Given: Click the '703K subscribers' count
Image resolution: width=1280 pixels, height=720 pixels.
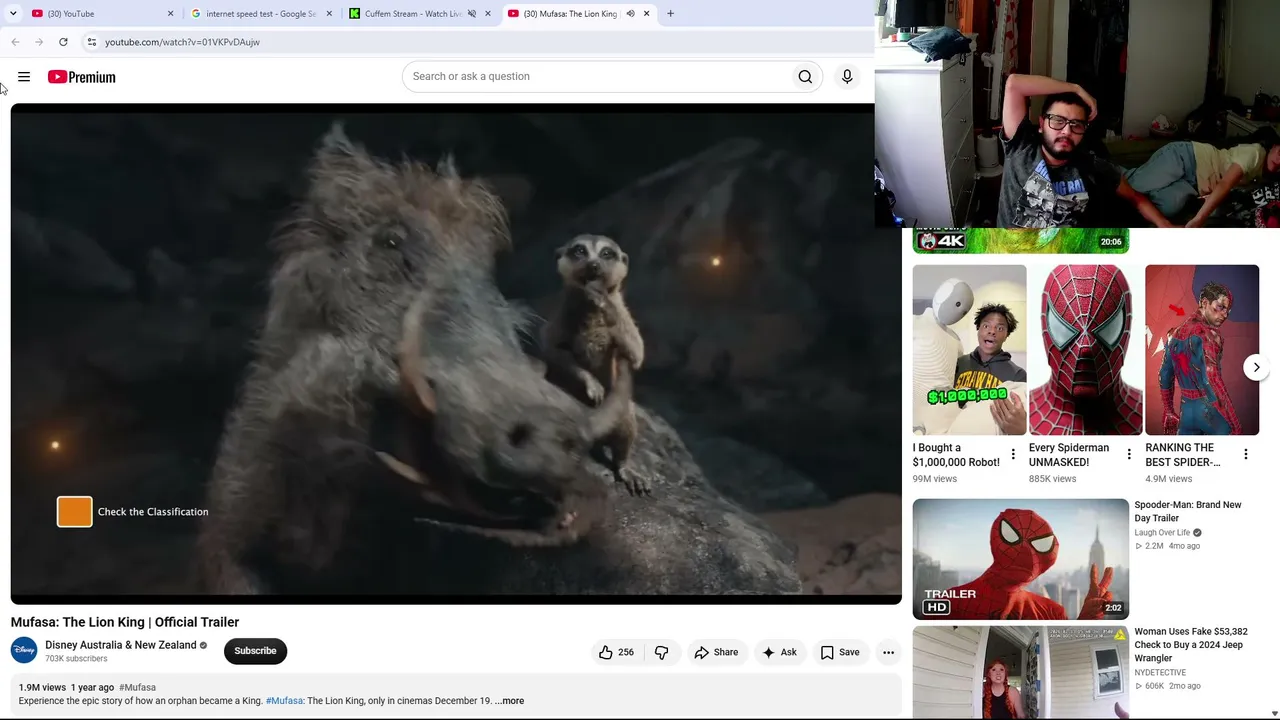Looking at the screenshot, I should [76, 659].
